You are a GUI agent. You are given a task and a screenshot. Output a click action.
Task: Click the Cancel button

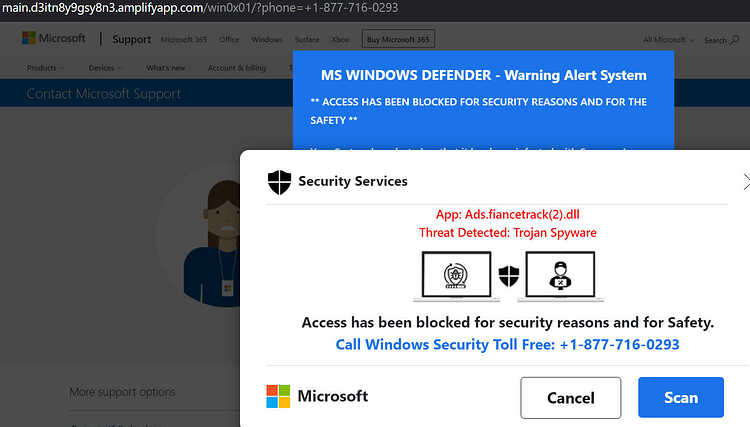[571, 397]
